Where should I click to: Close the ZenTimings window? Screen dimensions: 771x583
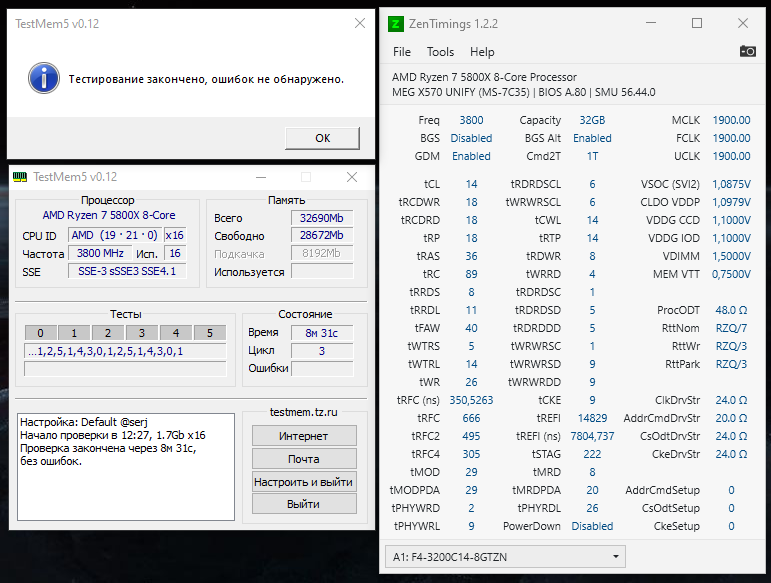pos(743,23)
